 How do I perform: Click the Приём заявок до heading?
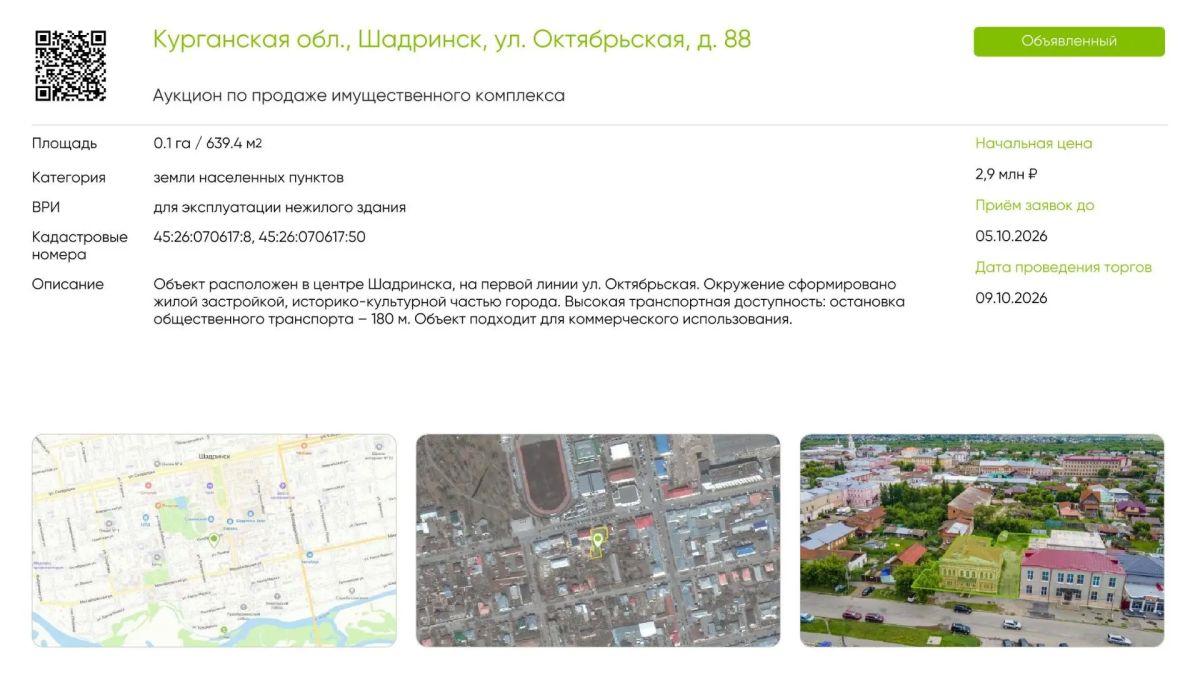tap(1035, 205)
